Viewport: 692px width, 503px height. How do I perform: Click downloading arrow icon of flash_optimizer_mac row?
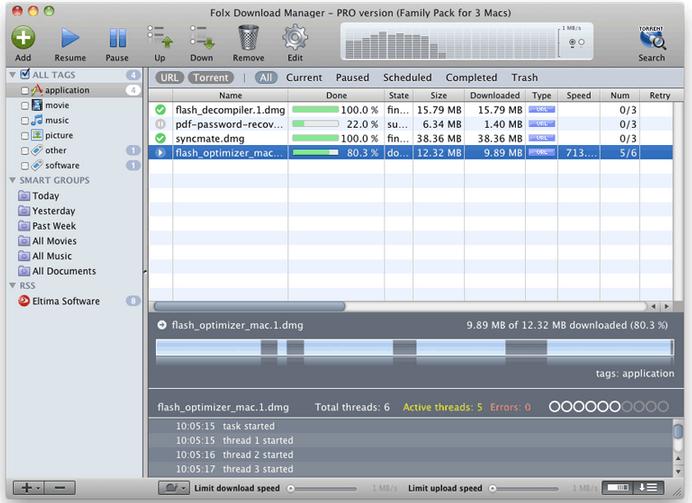(161, 153)
